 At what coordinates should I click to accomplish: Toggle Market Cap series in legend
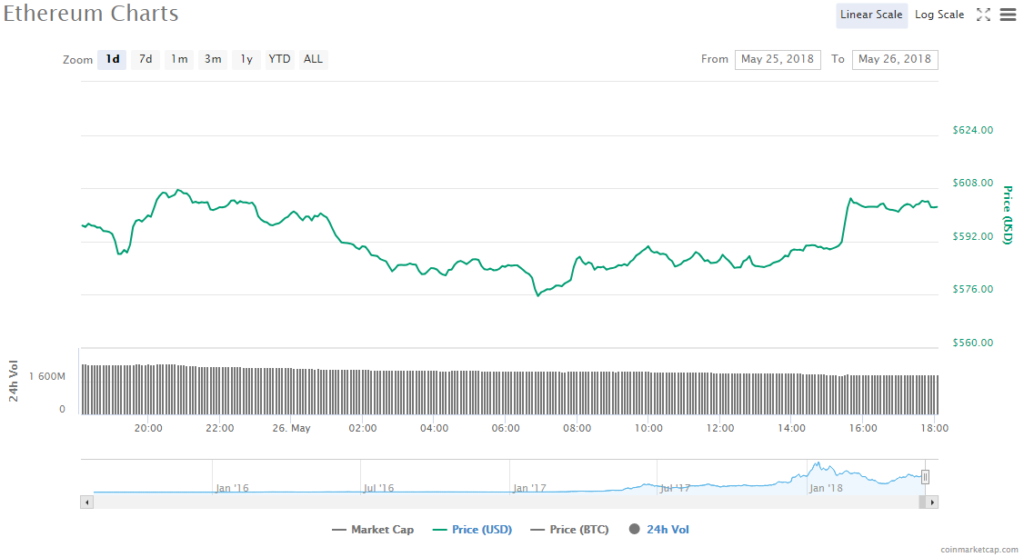372,529
